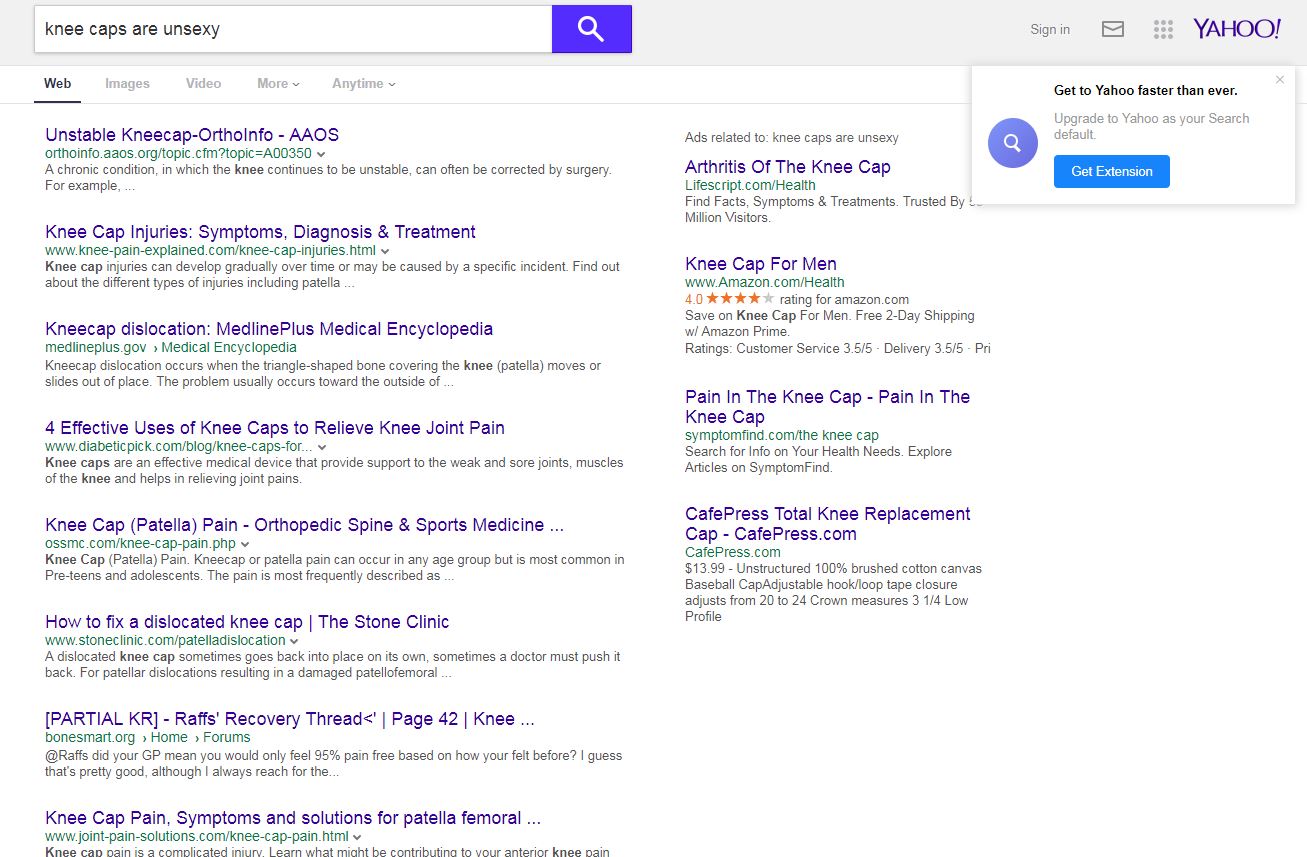Expand arrow beside knee-pain-explained.com URL

(x=385, y=251)
